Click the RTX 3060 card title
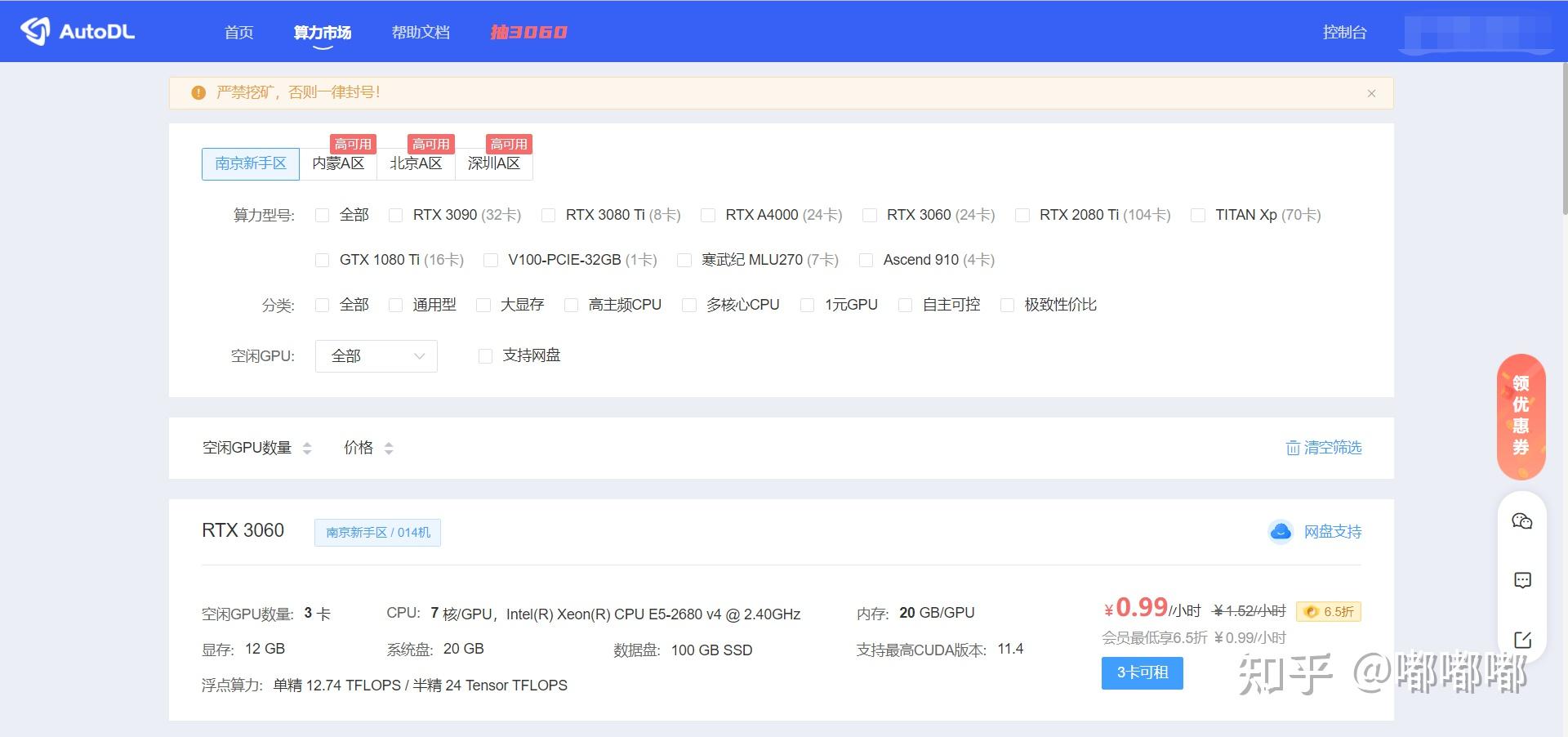The height and width of the screenshot is (737, 1568). point(243,530)
